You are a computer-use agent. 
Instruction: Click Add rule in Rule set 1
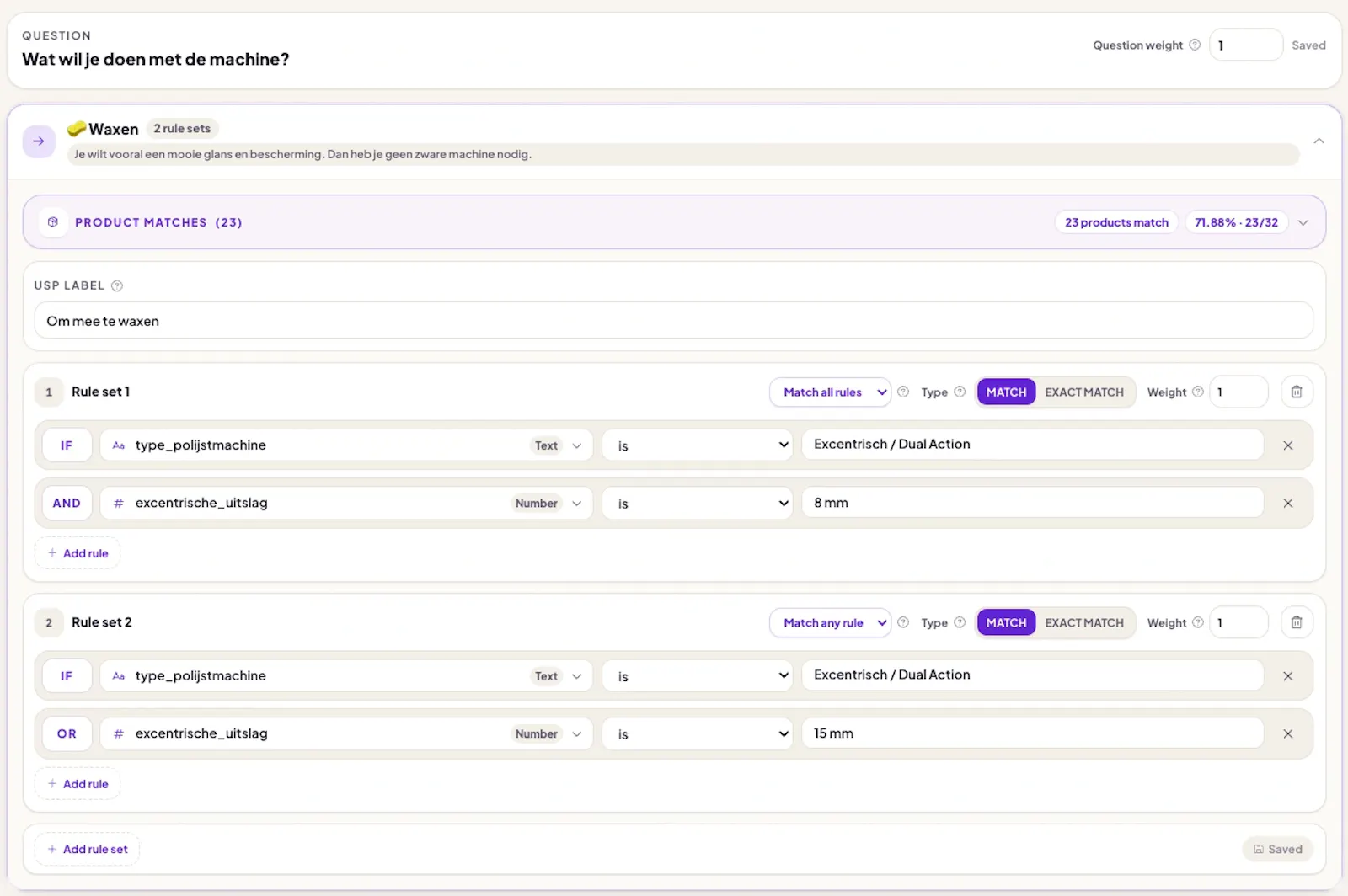[x=78, y=553]
